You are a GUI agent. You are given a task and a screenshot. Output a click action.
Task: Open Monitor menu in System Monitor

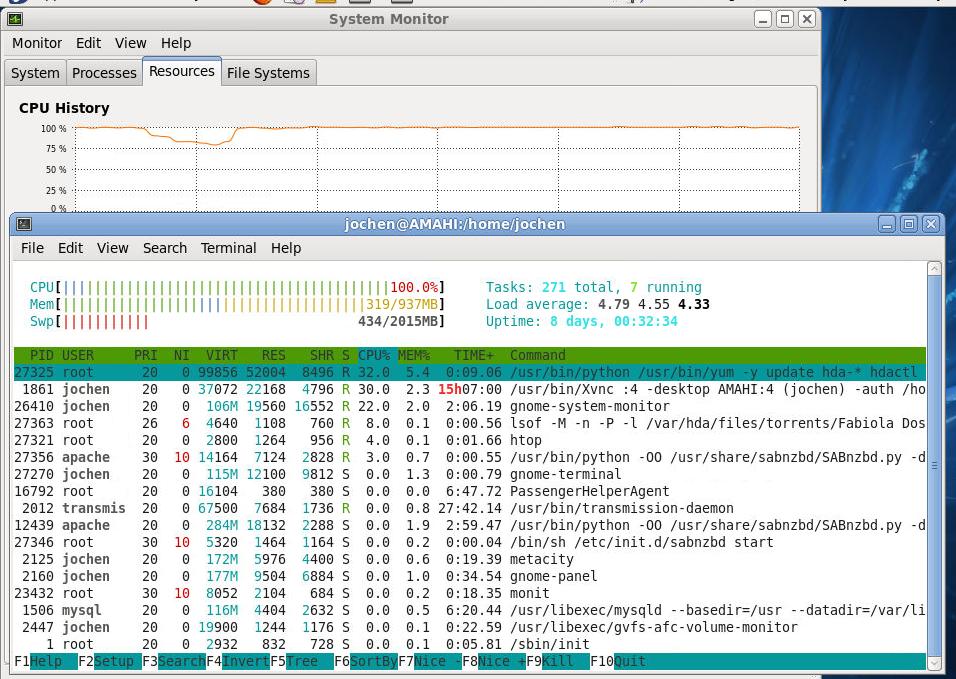[x=37, y=43]
